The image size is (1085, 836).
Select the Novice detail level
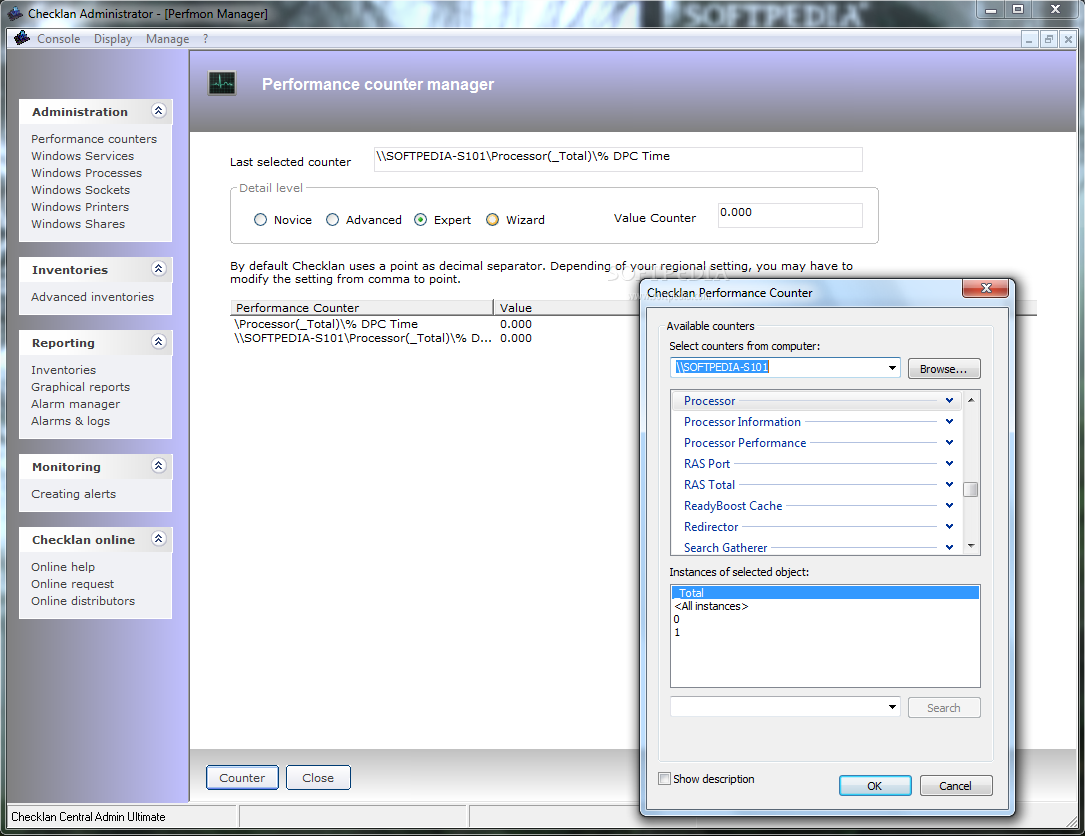(x=260, y=219)
